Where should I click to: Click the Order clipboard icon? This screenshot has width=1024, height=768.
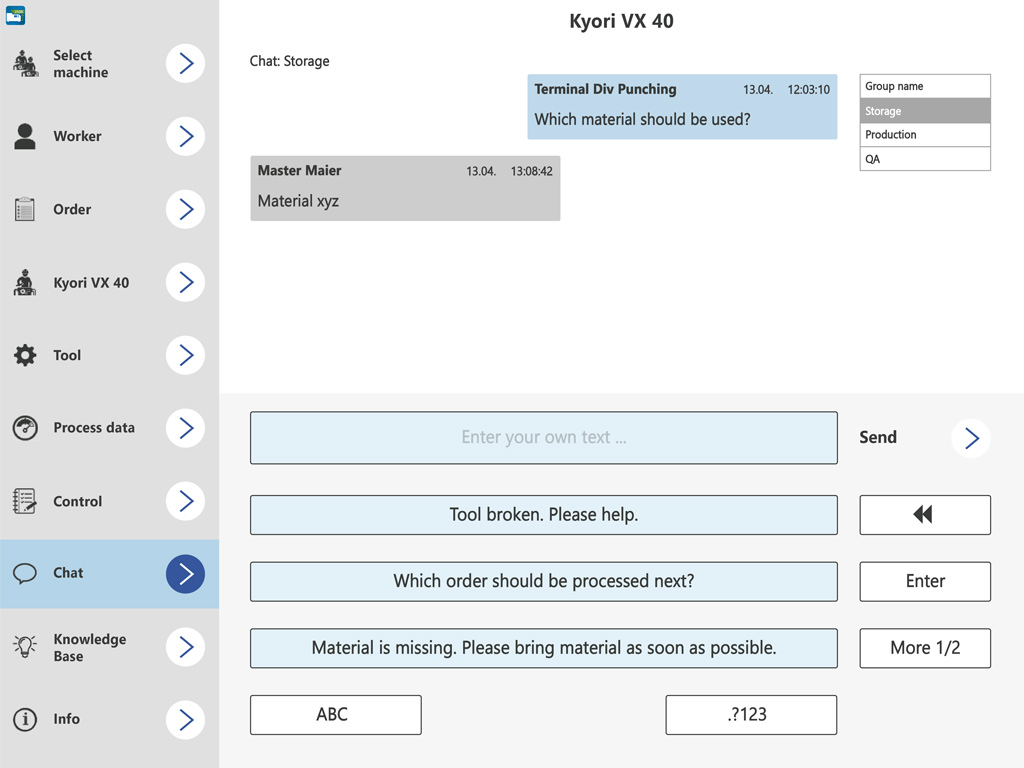pos(25,209)
